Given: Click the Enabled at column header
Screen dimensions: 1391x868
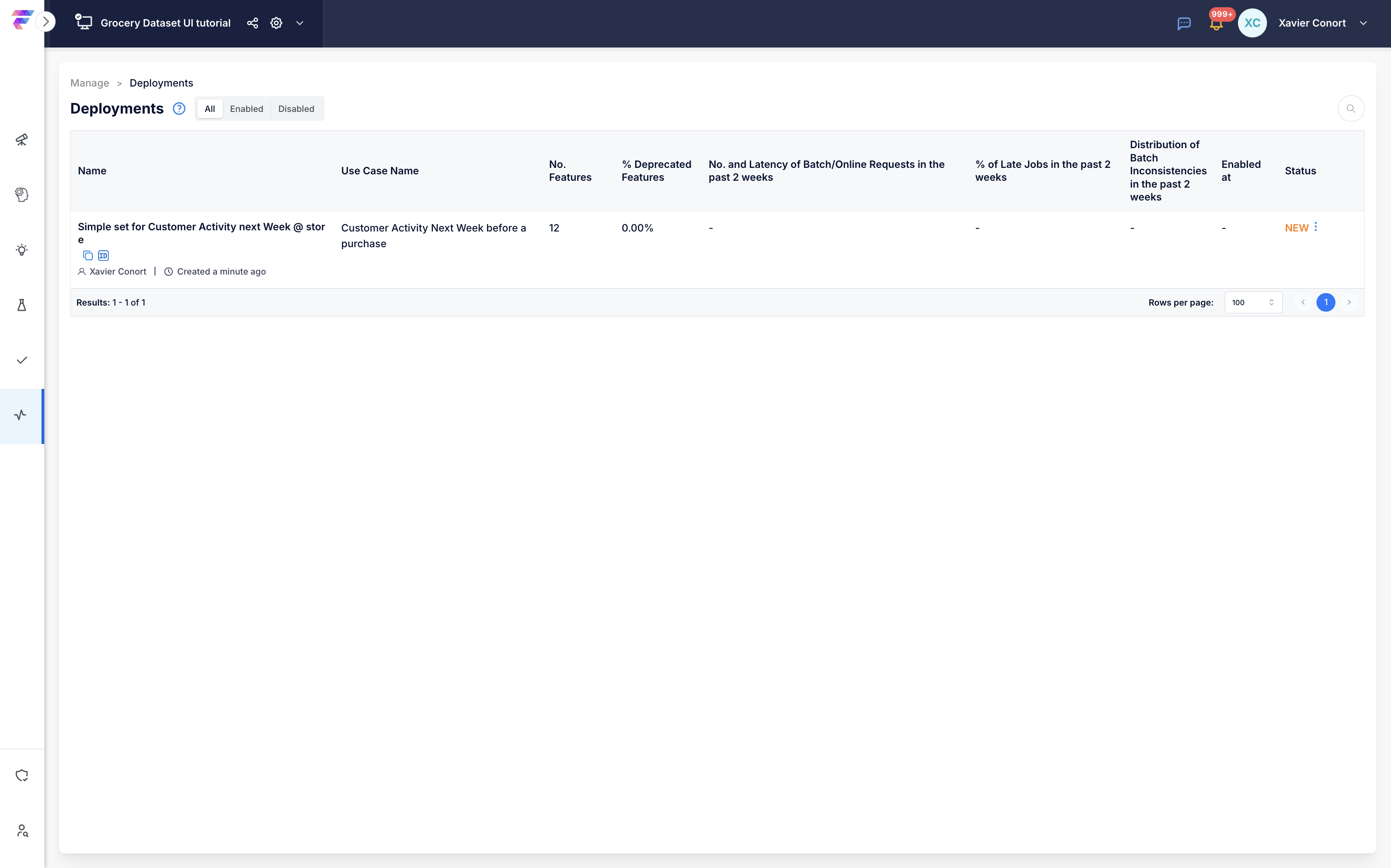Looking at the screenshot, I should coord(1241,171).
